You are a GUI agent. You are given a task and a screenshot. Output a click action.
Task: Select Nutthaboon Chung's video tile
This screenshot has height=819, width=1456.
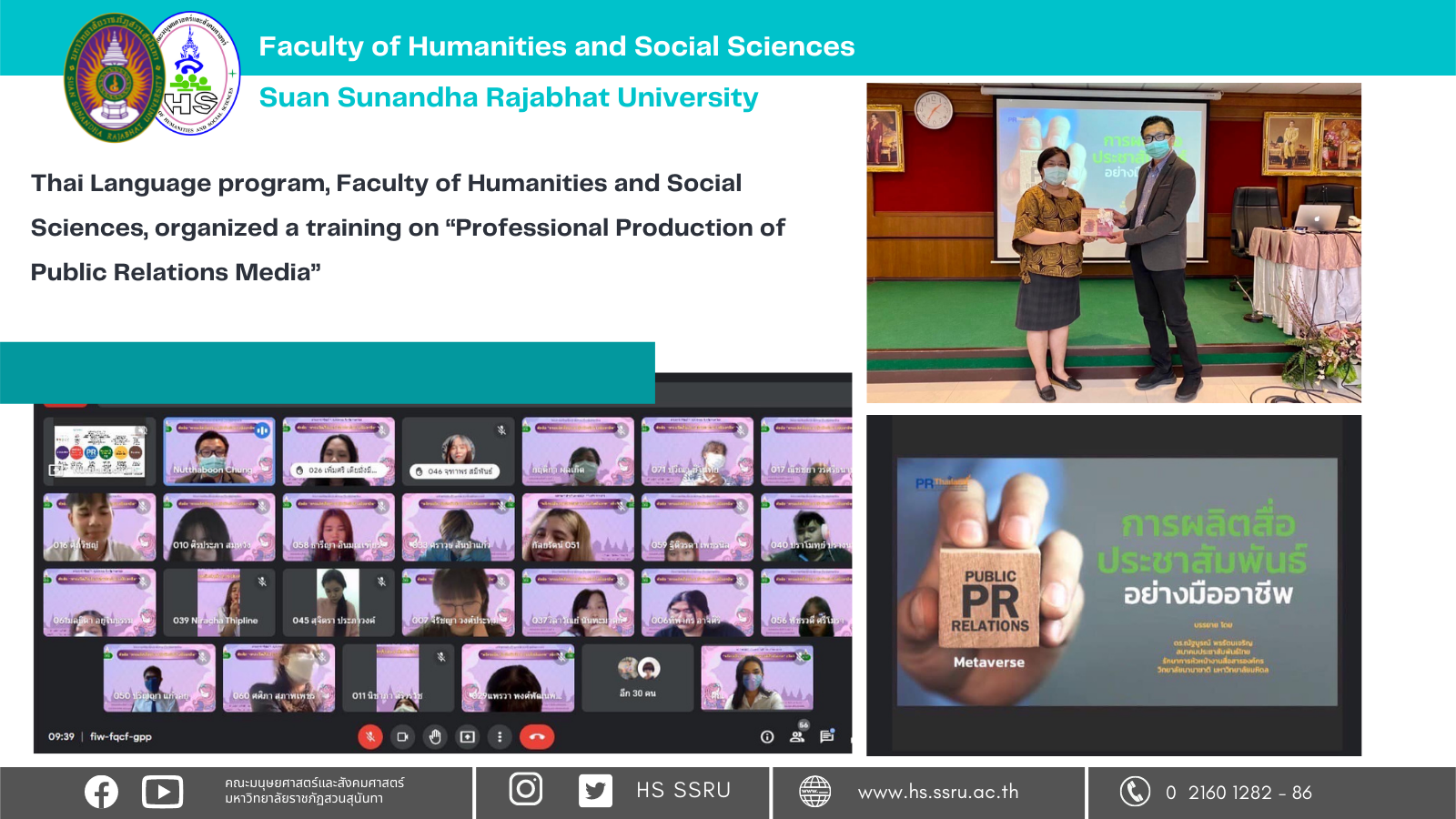pos(218,450)
